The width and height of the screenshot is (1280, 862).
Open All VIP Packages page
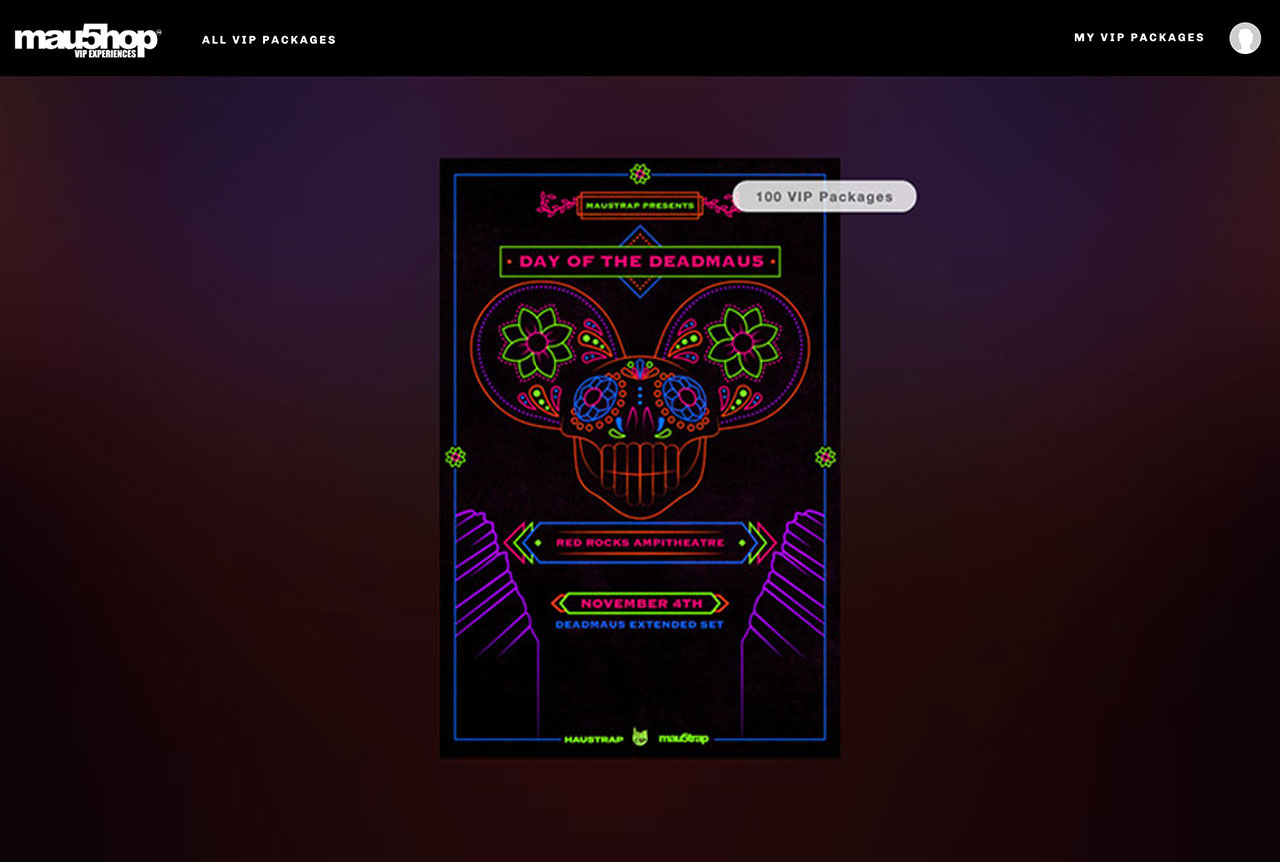coord(269,40)
